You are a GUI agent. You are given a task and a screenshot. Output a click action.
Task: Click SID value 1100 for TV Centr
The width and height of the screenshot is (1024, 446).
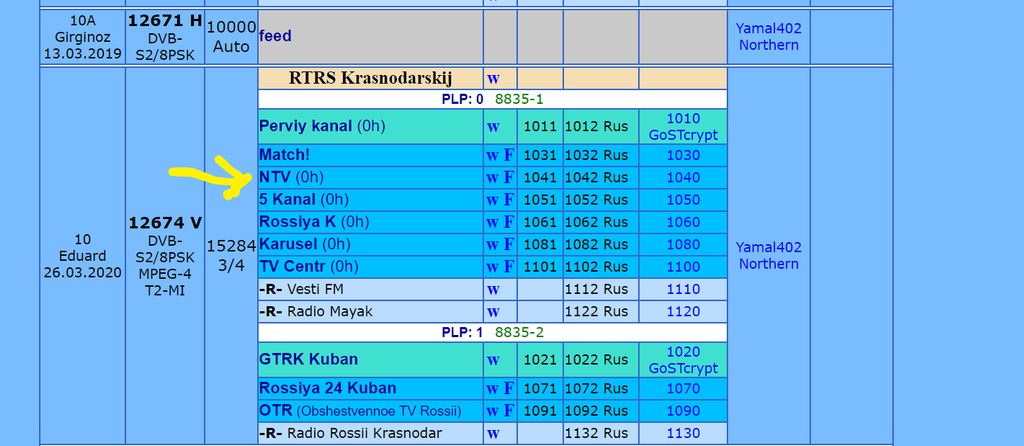coord(683,266)
